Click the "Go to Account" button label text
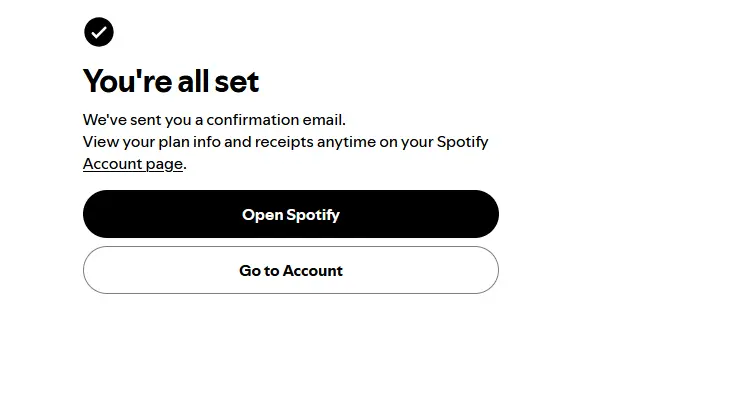The image size is (754, 403). coord(291,271)
